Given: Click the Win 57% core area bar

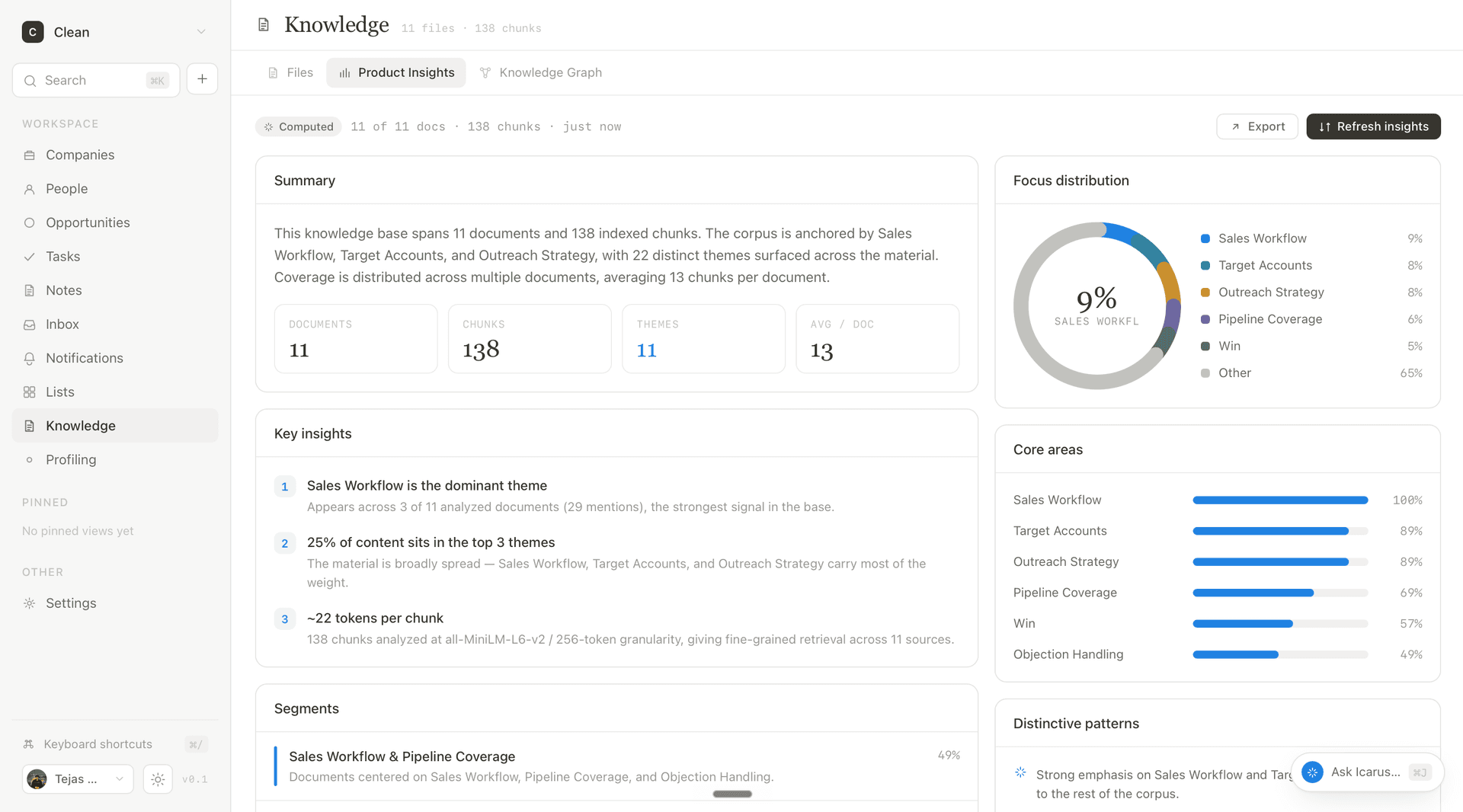Looking at the screenshot, I should [x=1280, y=624].
